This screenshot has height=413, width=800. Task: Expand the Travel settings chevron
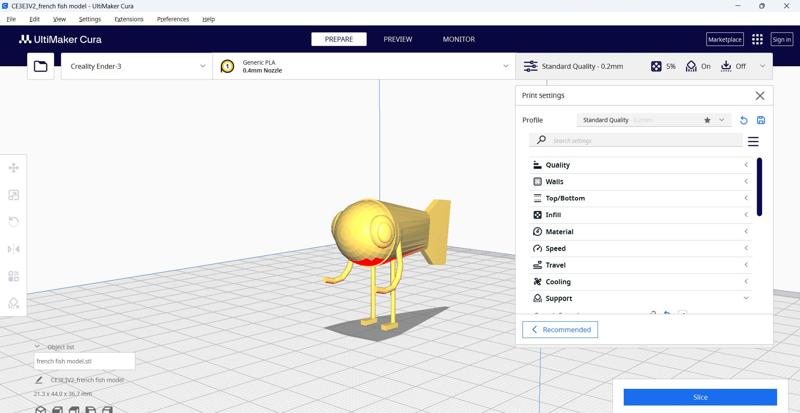tap(746, 265)
